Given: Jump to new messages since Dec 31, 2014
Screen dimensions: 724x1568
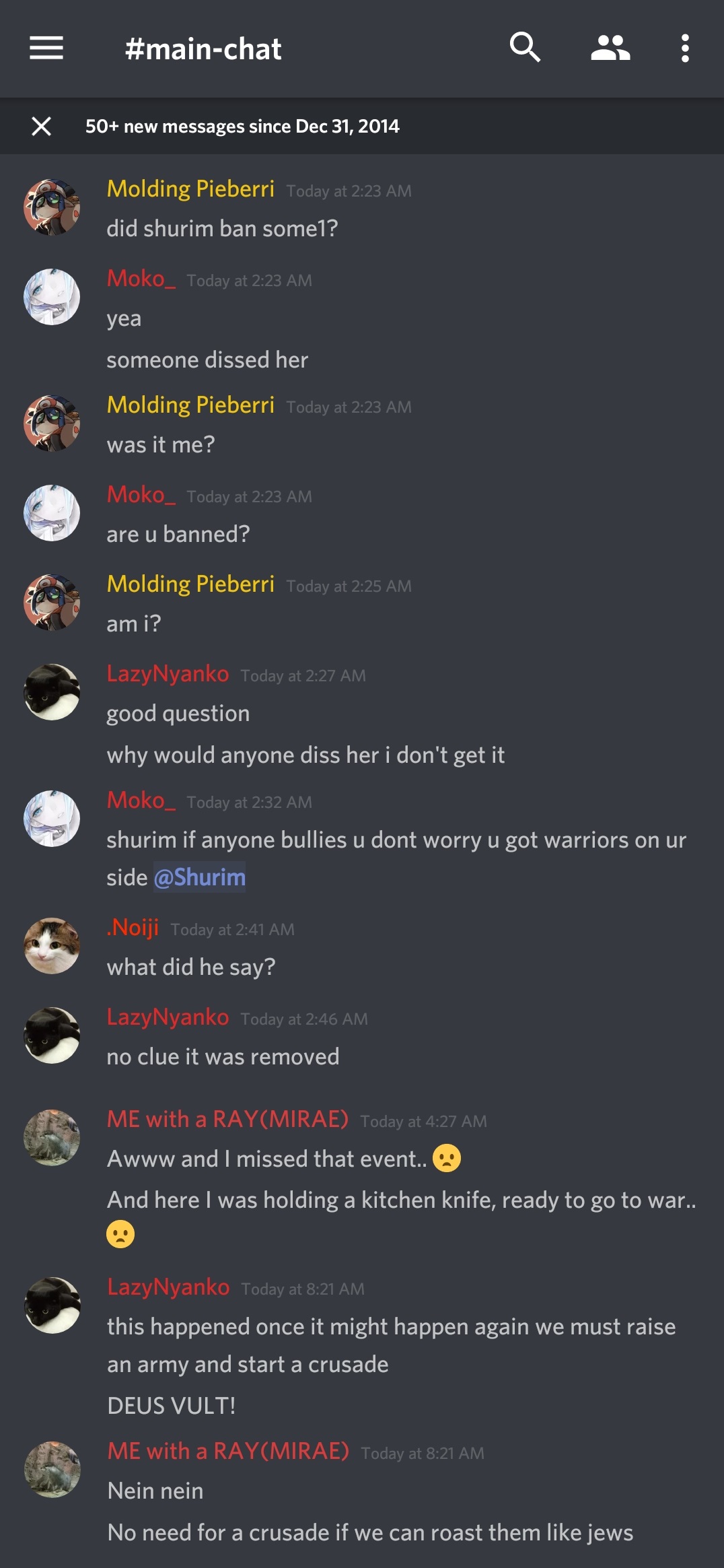Looking at the screenshot, I should pos(242,127).
